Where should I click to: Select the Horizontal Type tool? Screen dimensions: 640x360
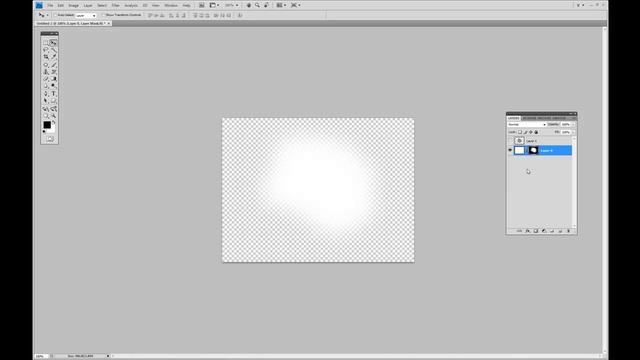[53, 93]
